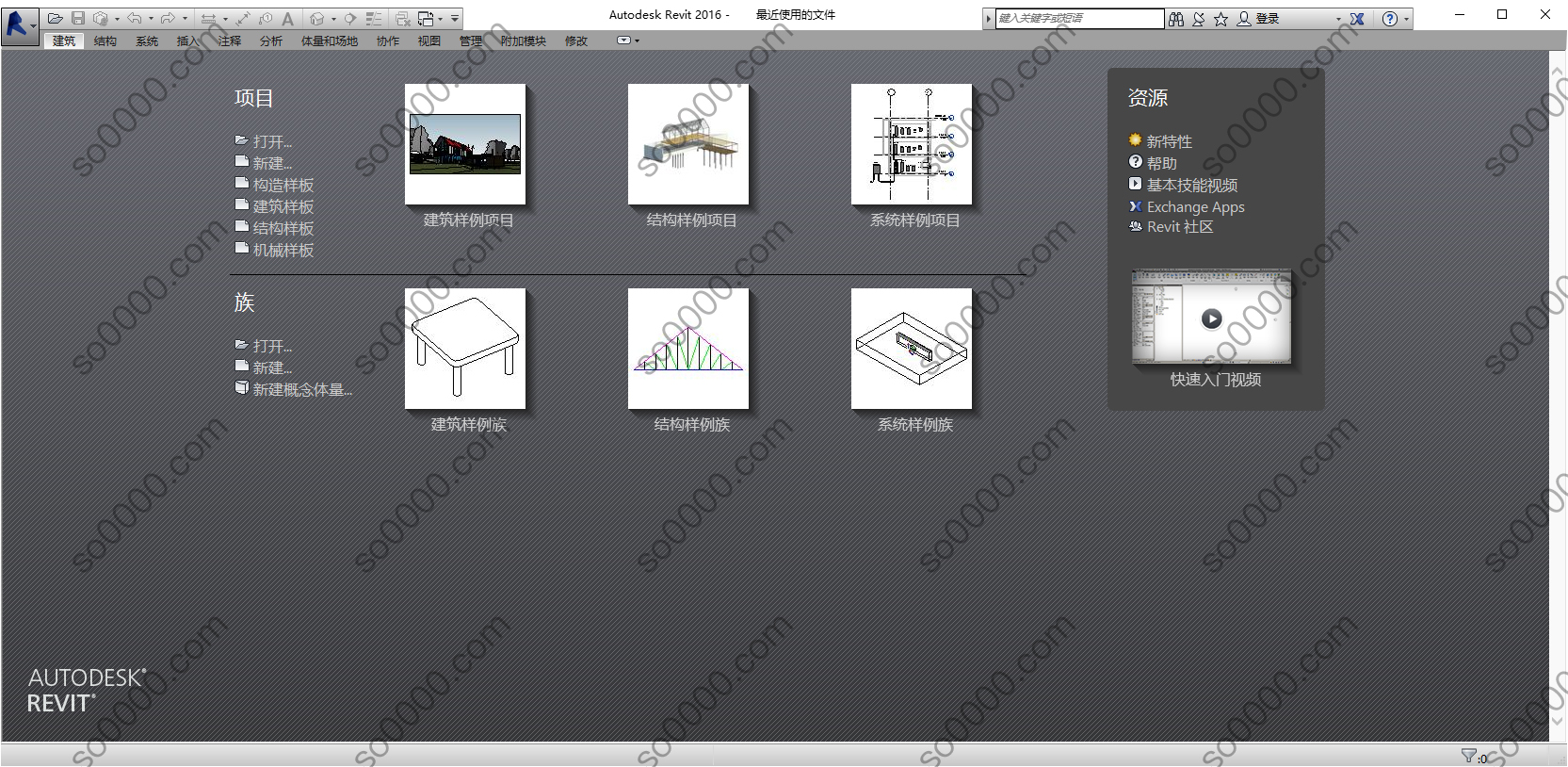Open the 结构 ribbon tab
This screenshot has width=1568, height=767.
(105, 41)
